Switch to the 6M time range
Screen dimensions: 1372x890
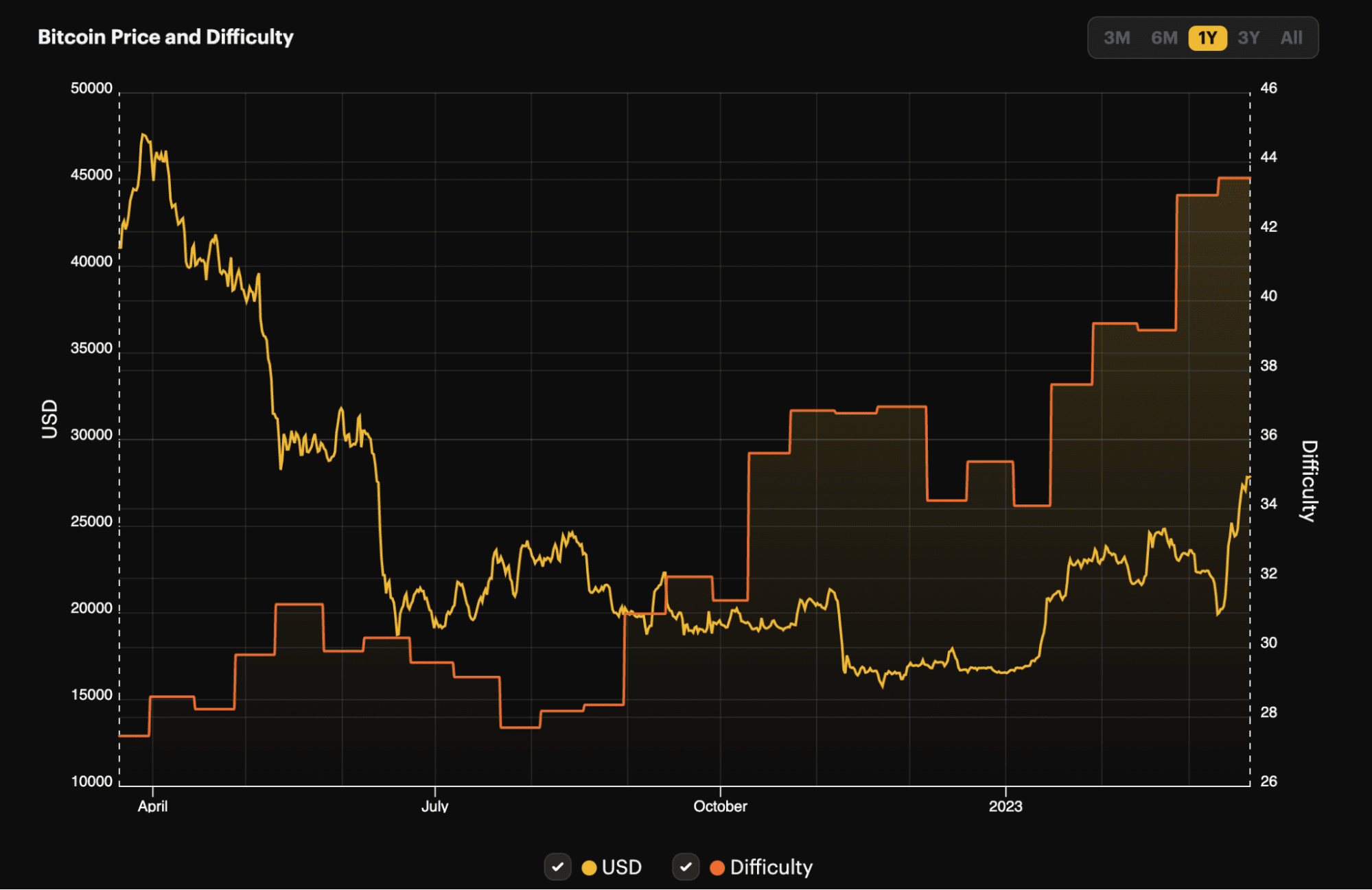click(1164, 38)
